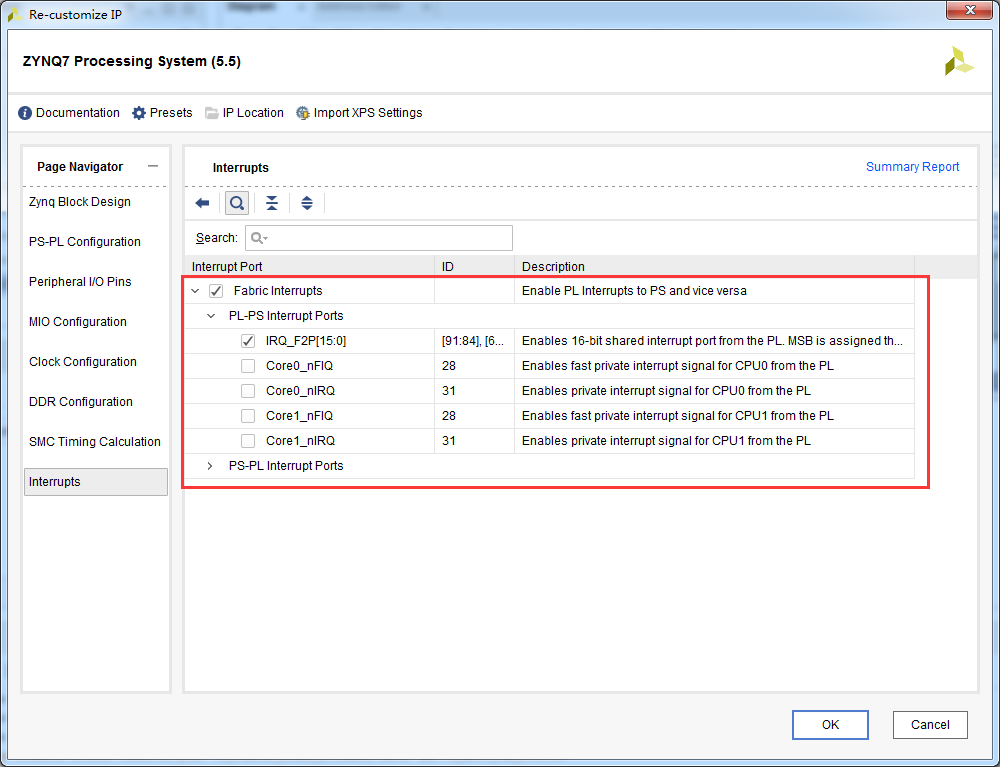
Task: Enable the Core0_nFIQ checkbox
Action: [248, 366]
